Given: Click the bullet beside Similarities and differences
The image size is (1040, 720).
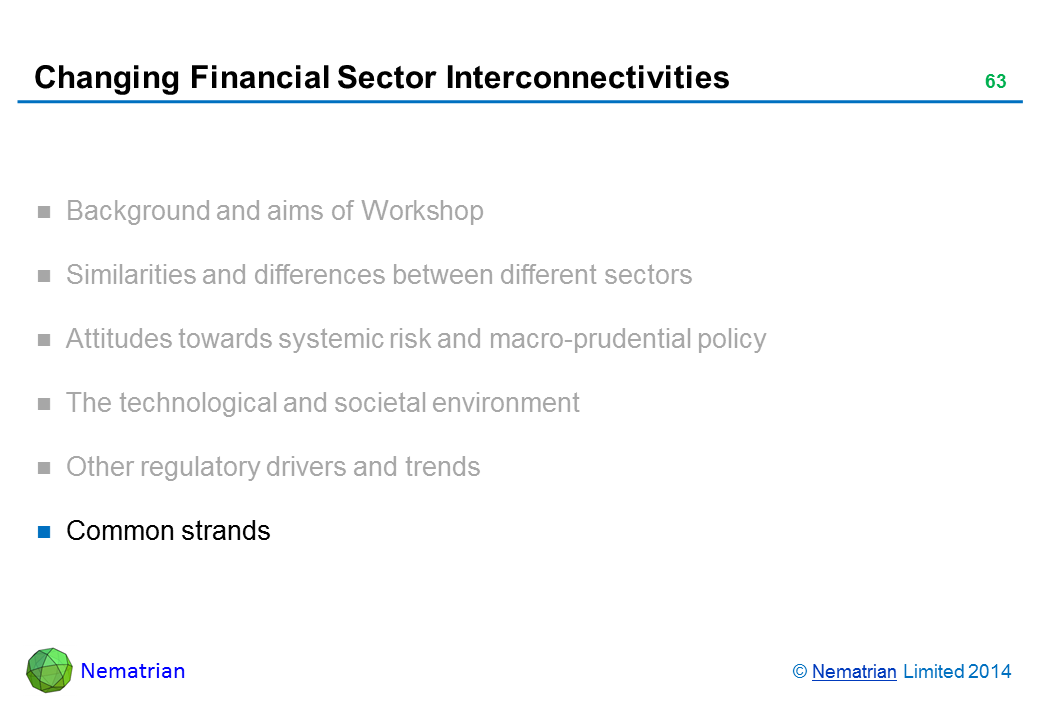Looking at the screenshot, I should pyautogui.click(x=44, y=276).
